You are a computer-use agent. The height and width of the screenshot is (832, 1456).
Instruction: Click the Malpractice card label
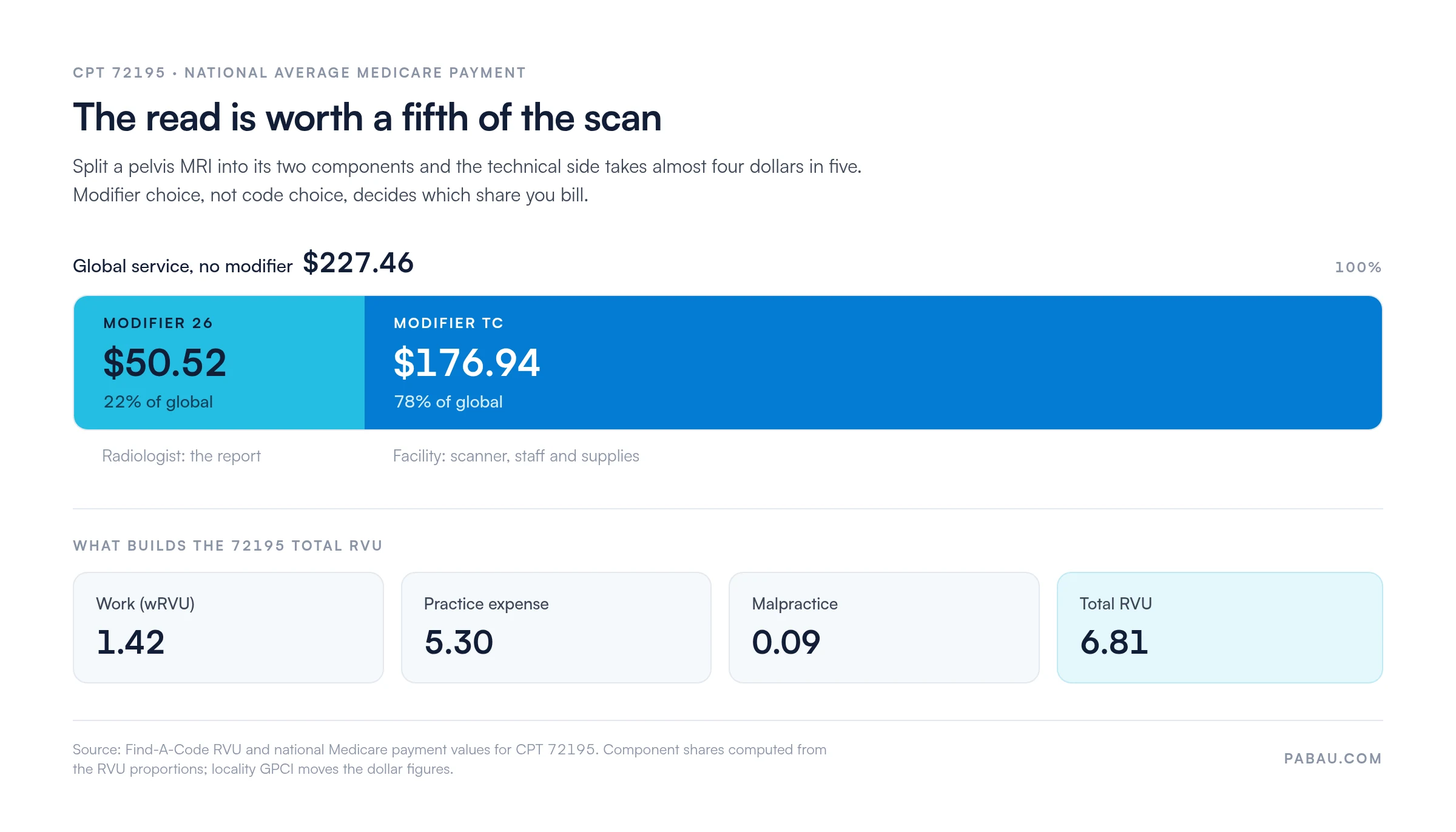tap(795, 604)
